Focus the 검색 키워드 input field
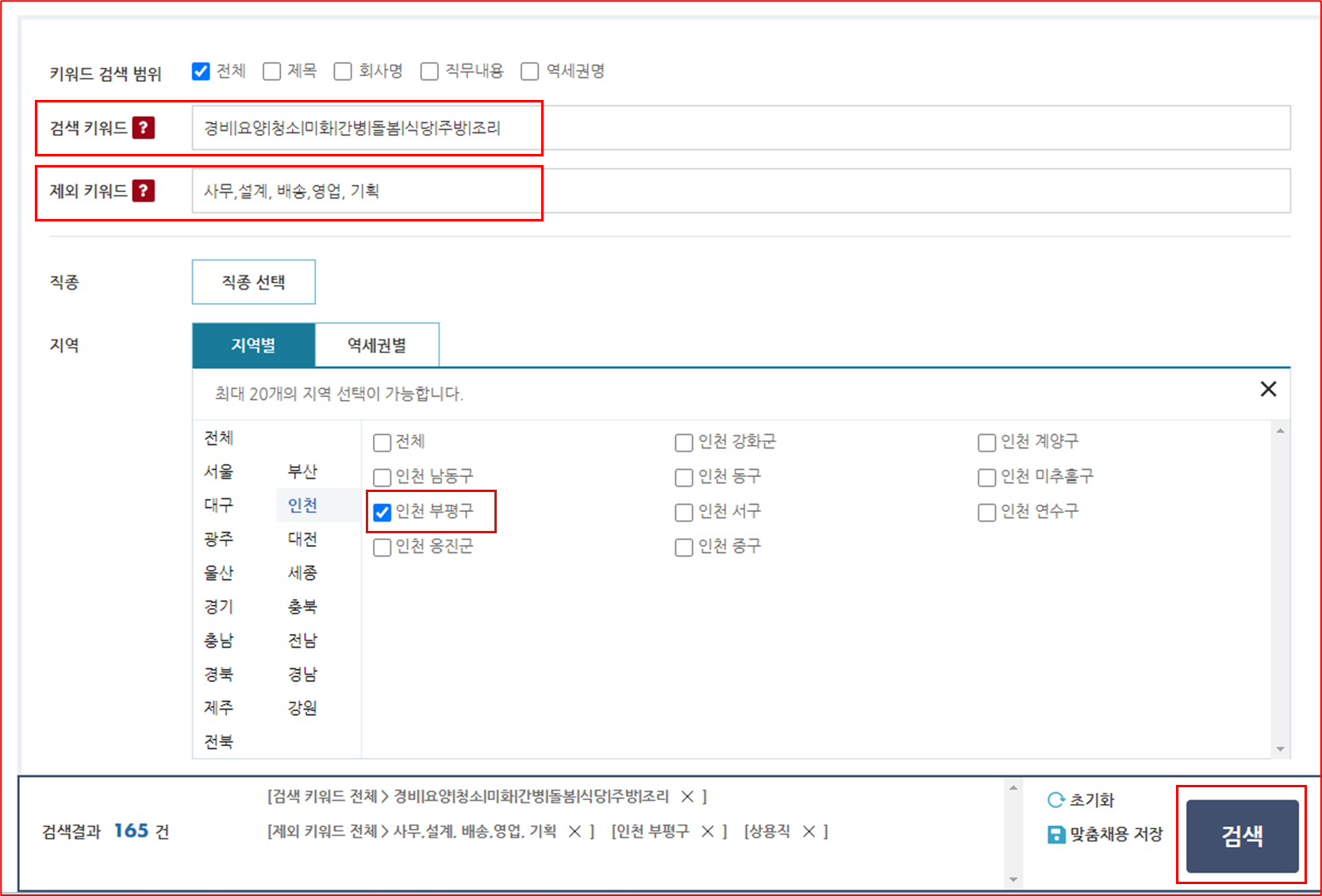 (741, 128)
